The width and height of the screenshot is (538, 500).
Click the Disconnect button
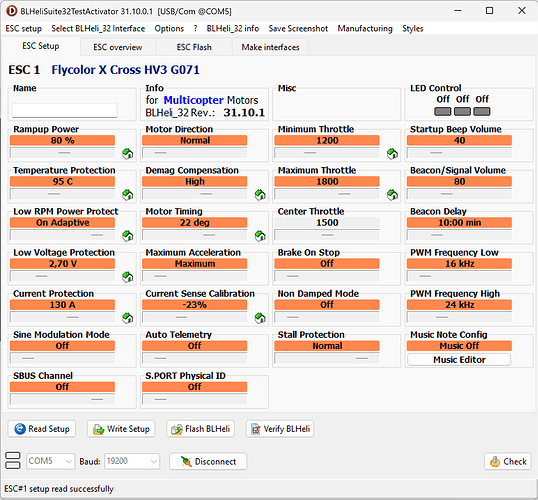tap(208, 461)
